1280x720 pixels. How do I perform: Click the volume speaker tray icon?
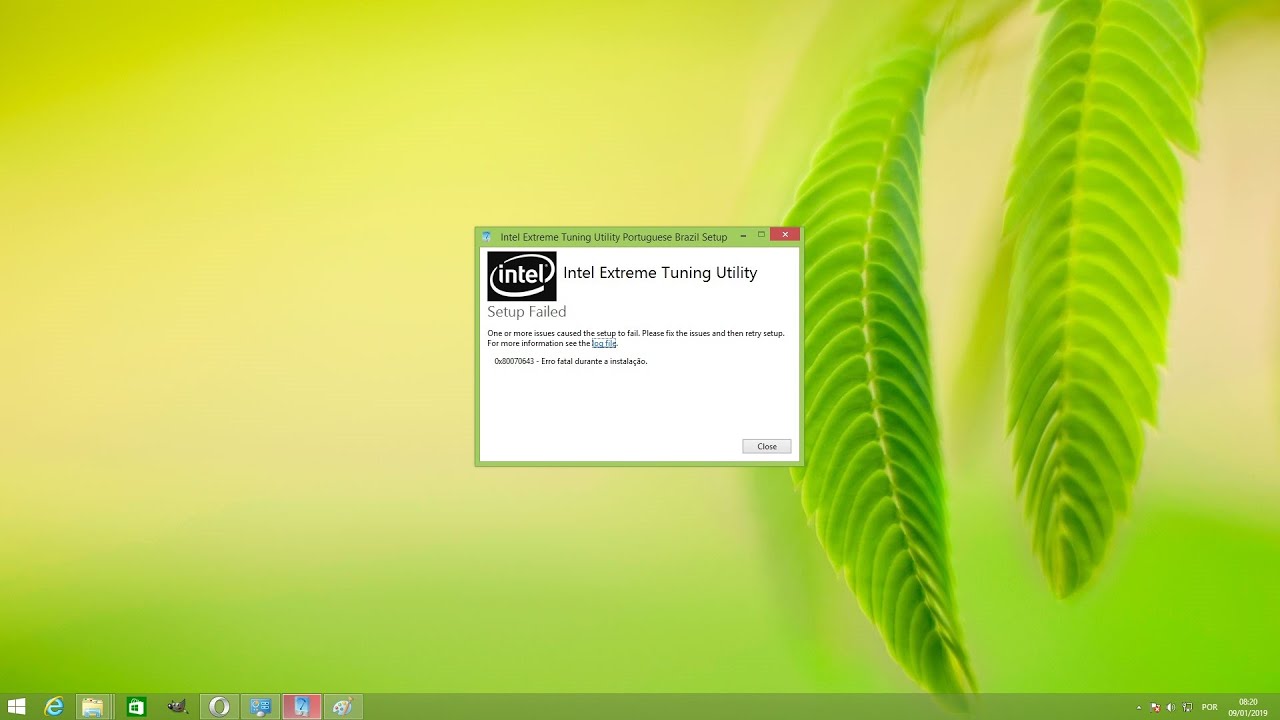[x=1171, y=707]
